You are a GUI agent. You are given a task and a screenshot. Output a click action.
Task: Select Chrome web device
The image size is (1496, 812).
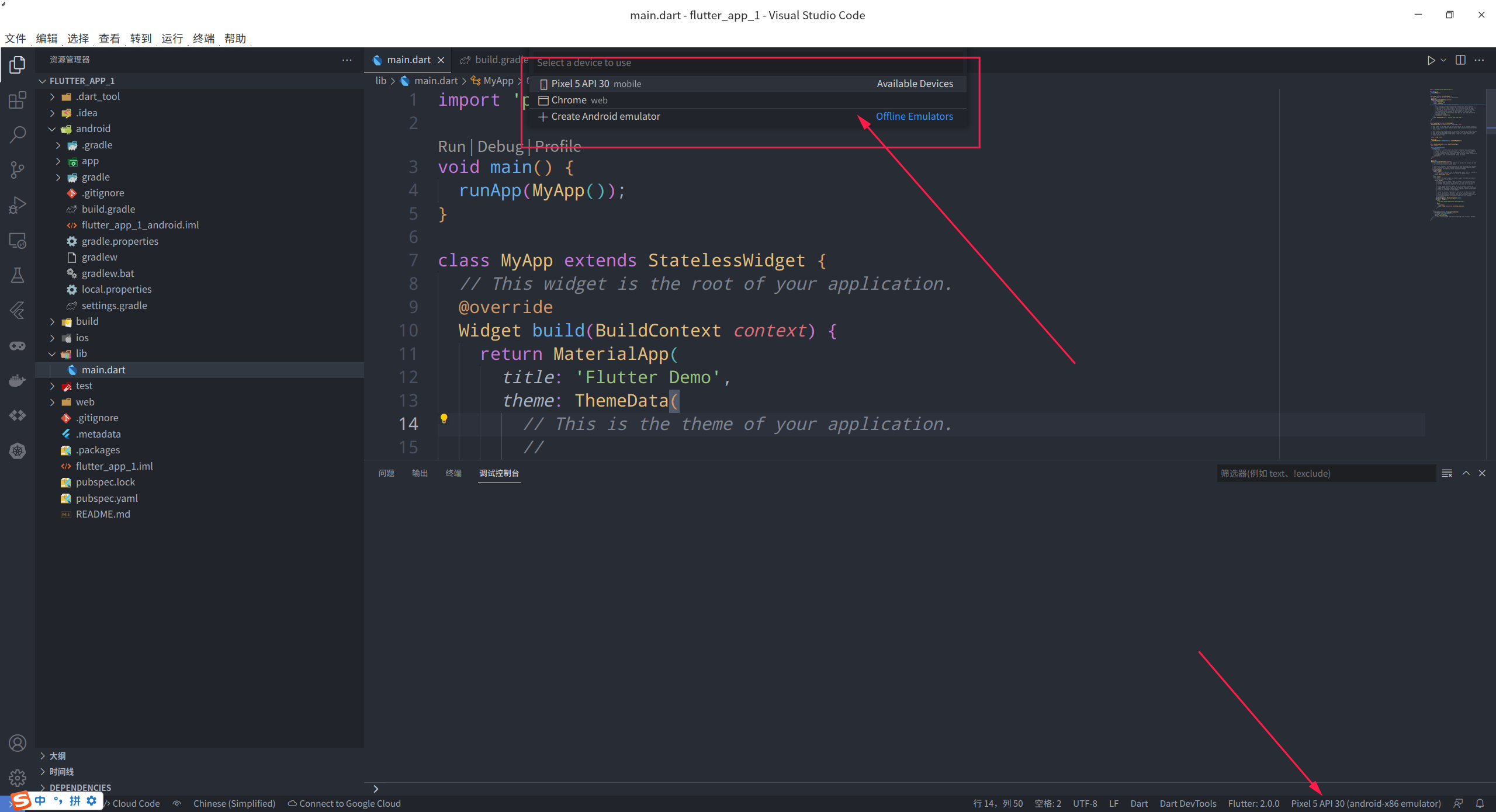(748, 100)
